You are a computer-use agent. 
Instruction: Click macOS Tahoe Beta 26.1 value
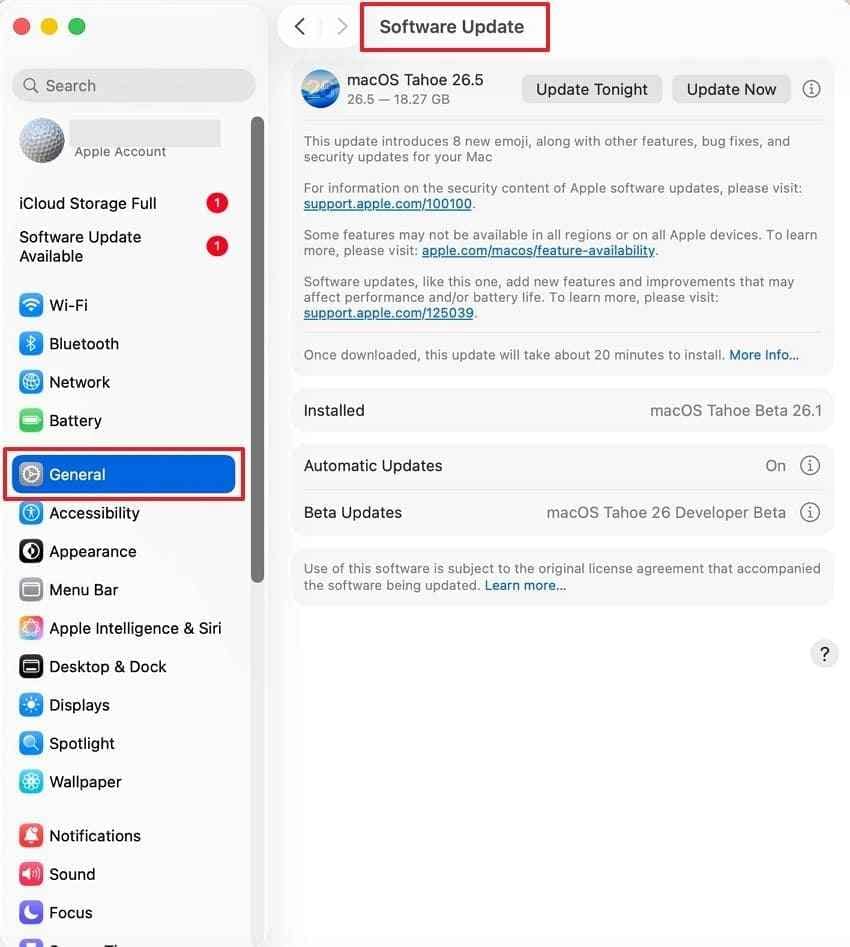(735, 410)
